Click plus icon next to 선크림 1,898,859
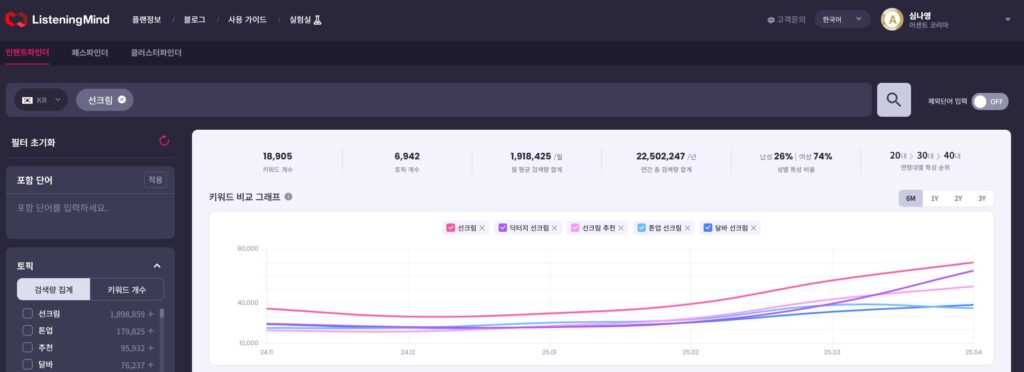Viewport: 1024px width, 372px height. point(151,314)
